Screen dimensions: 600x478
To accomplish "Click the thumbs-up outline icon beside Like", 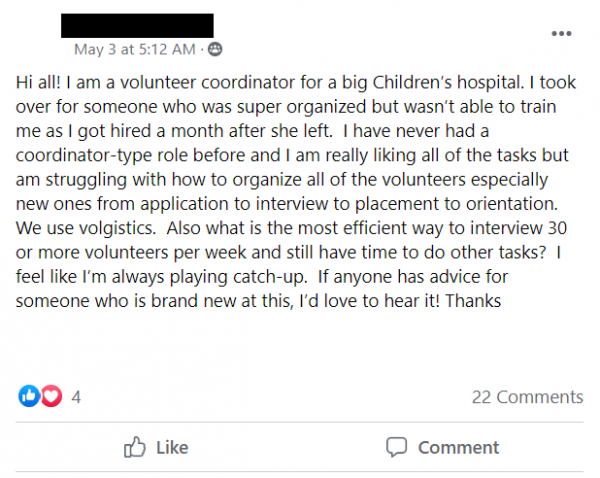I will (x=135, y=447).
